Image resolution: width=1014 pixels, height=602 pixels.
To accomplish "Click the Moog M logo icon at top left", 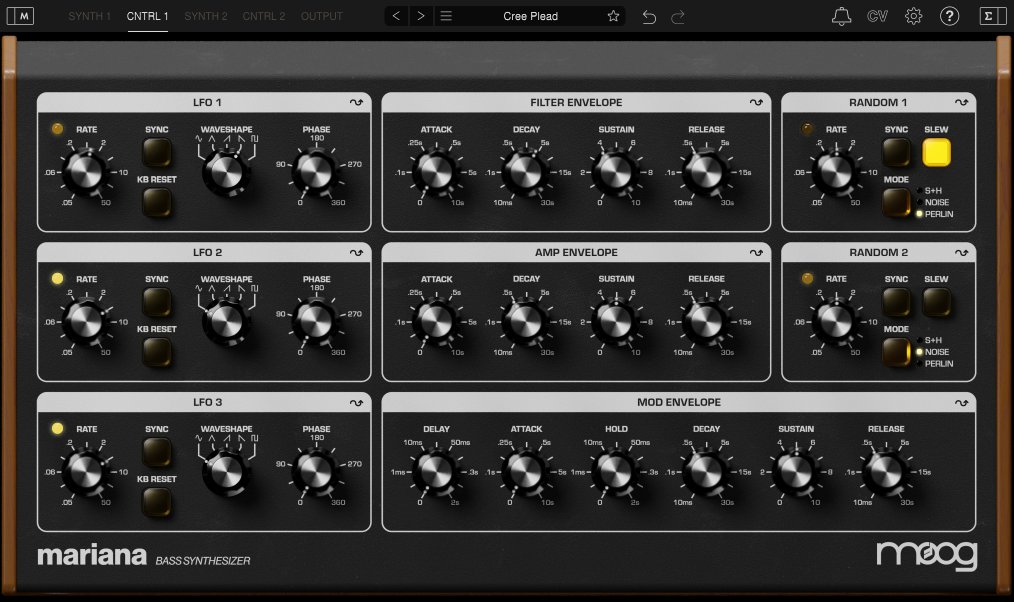I will [x=20, y=16].
